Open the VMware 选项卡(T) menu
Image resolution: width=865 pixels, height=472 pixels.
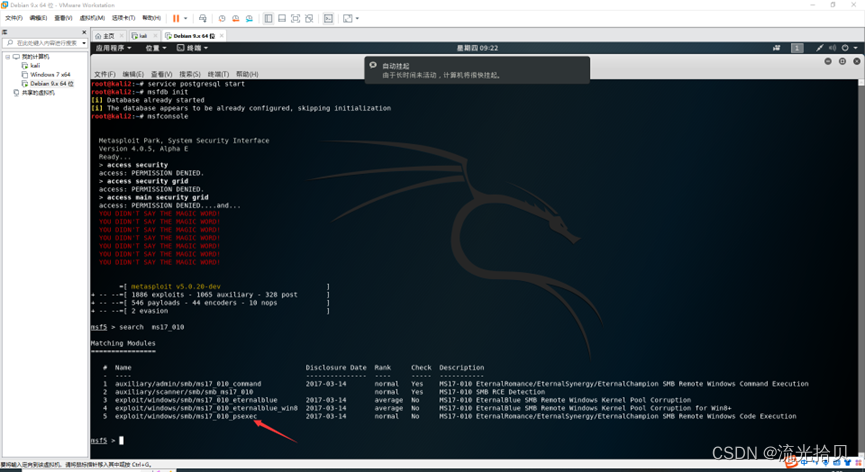(123, 18)
